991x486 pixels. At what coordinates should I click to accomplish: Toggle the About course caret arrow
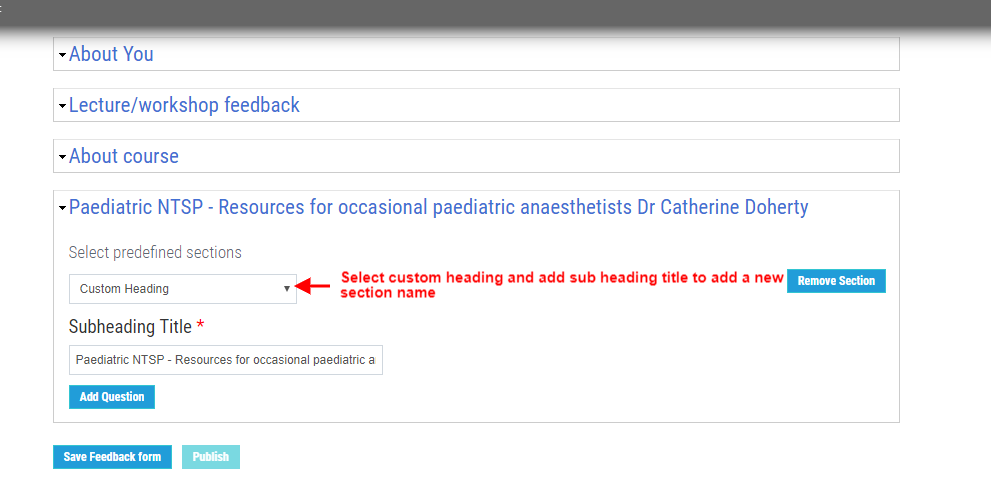click(x=62, y=157)
